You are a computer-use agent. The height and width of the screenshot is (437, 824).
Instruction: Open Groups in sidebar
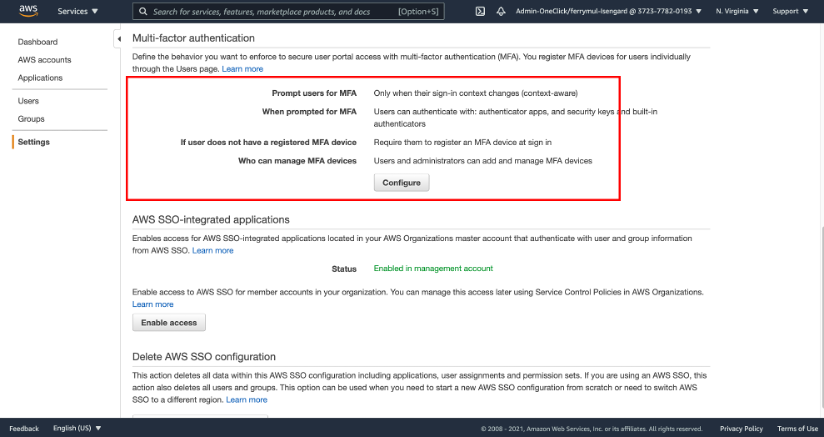click(31, 119)
